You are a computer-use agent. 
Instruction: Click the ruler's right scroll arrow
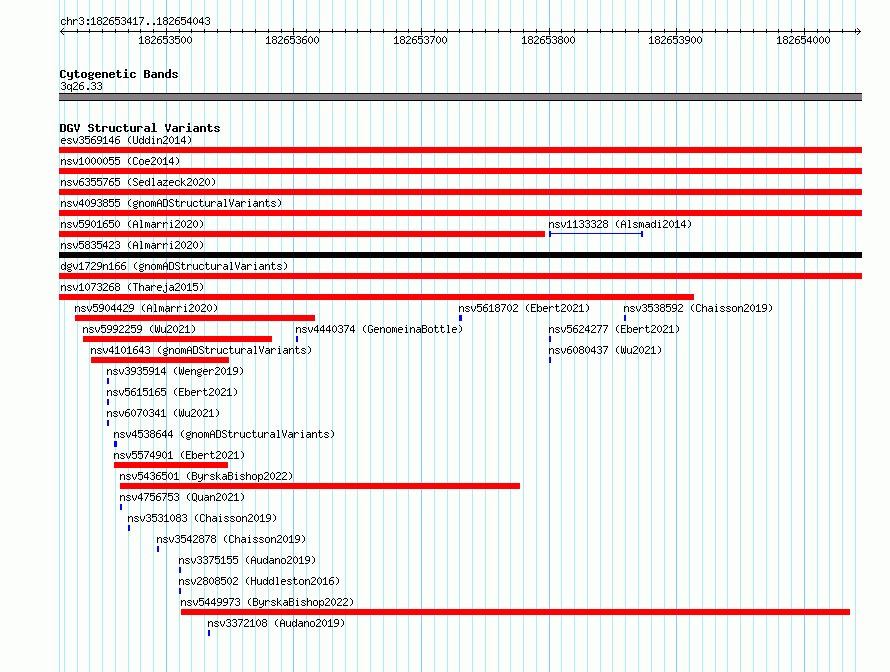858,31
